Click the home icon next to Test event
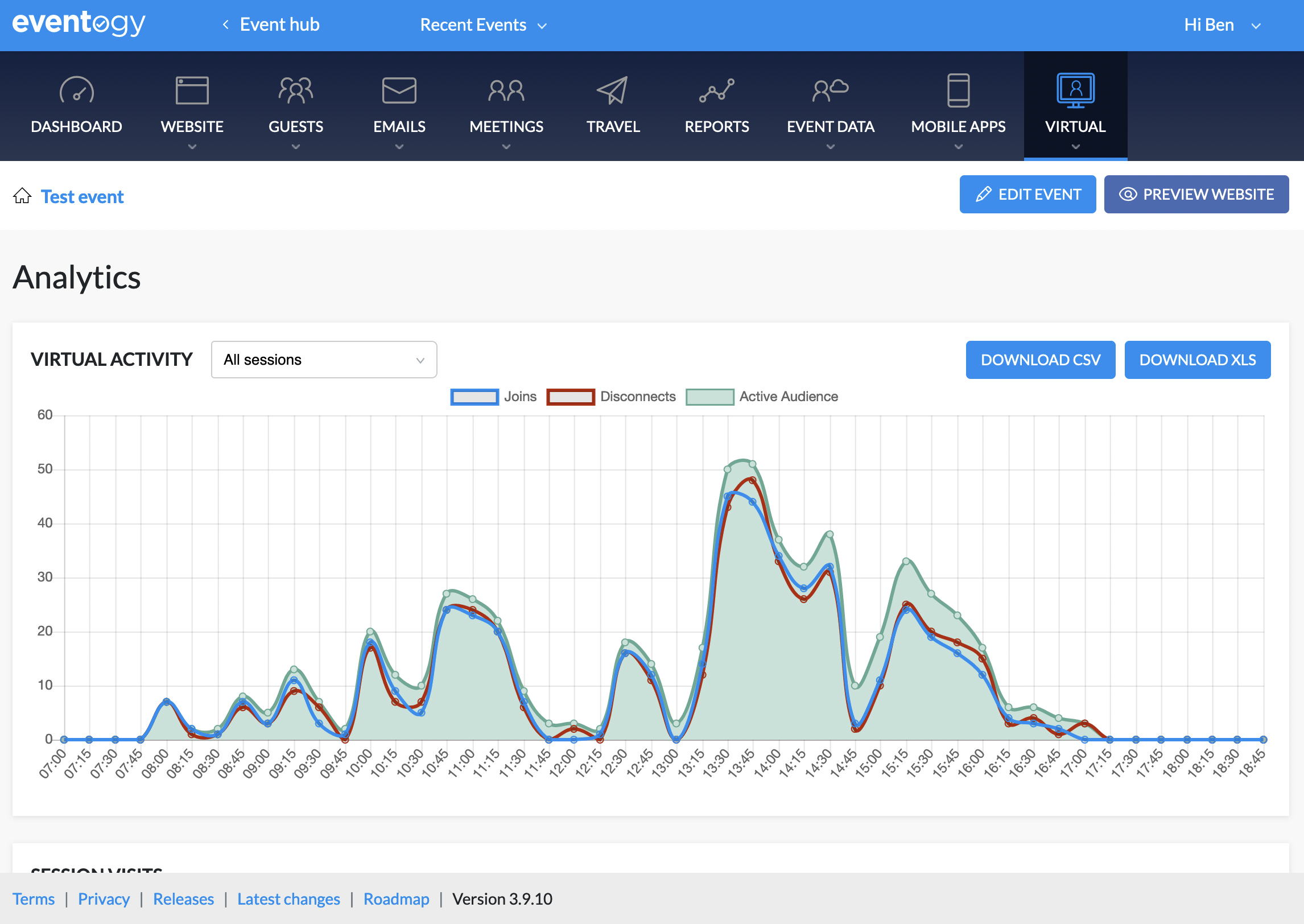 coord(23,196)
